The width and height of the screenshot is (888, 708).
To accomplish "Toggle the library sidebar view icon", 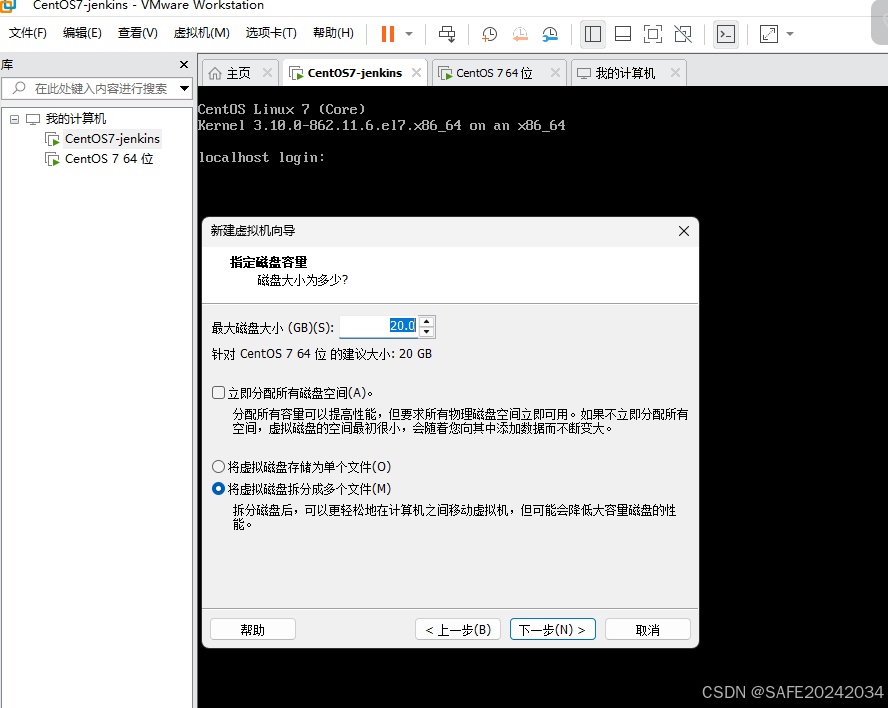I will (592, 34).
